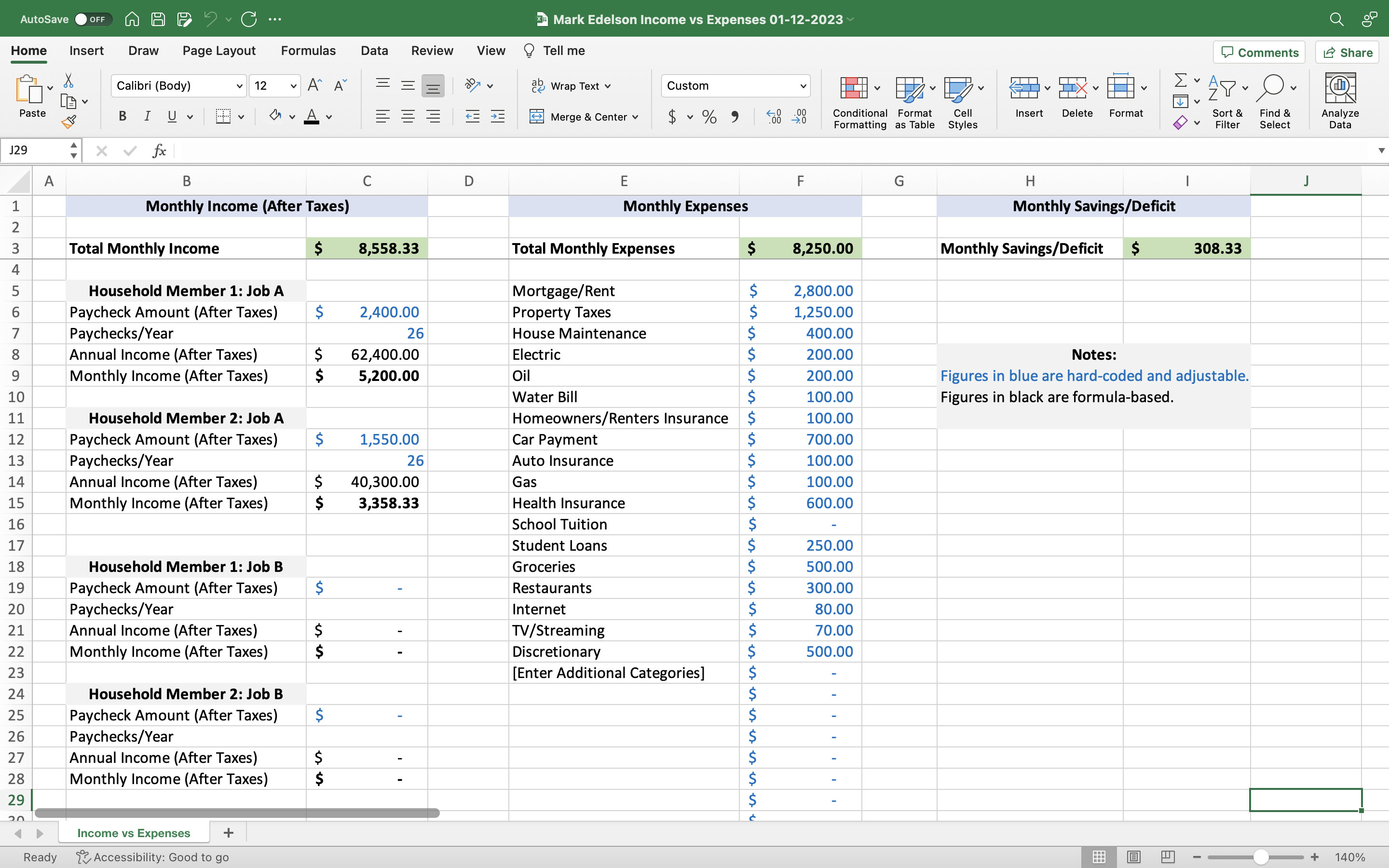Image resolution: width=1389 pixels, height=868 pixels.
Task: Expand the Merge & Center options
Action: pos(635,117)
